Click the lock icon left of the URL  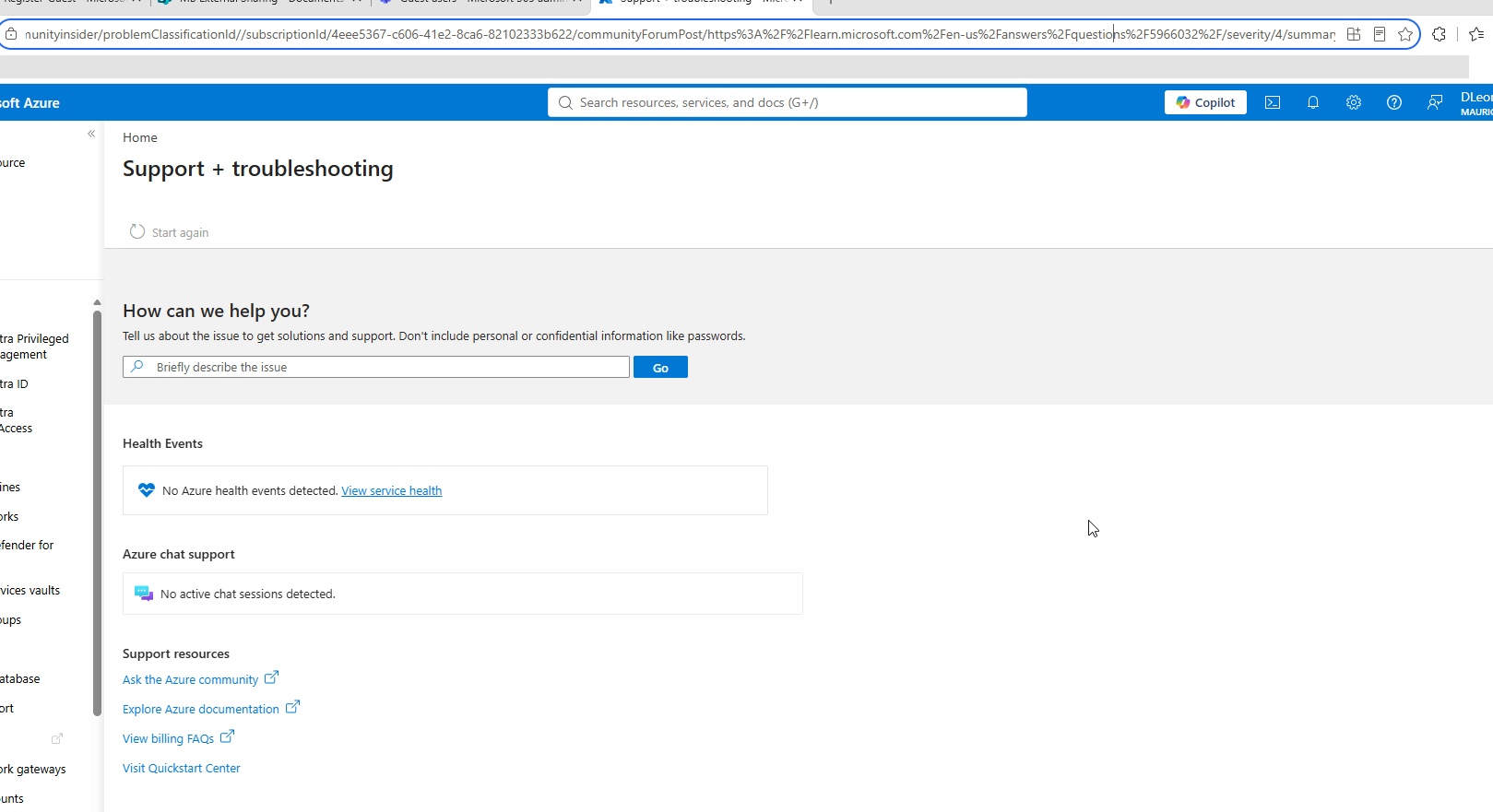[11, 34]
